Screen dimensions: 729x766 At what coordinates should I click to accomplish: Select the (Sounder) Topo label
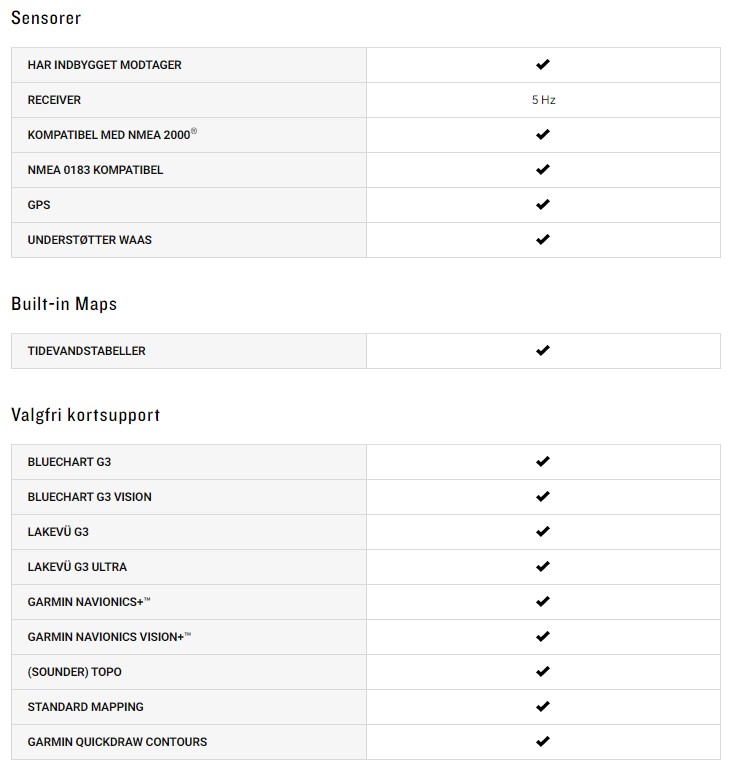click(74, 672)
